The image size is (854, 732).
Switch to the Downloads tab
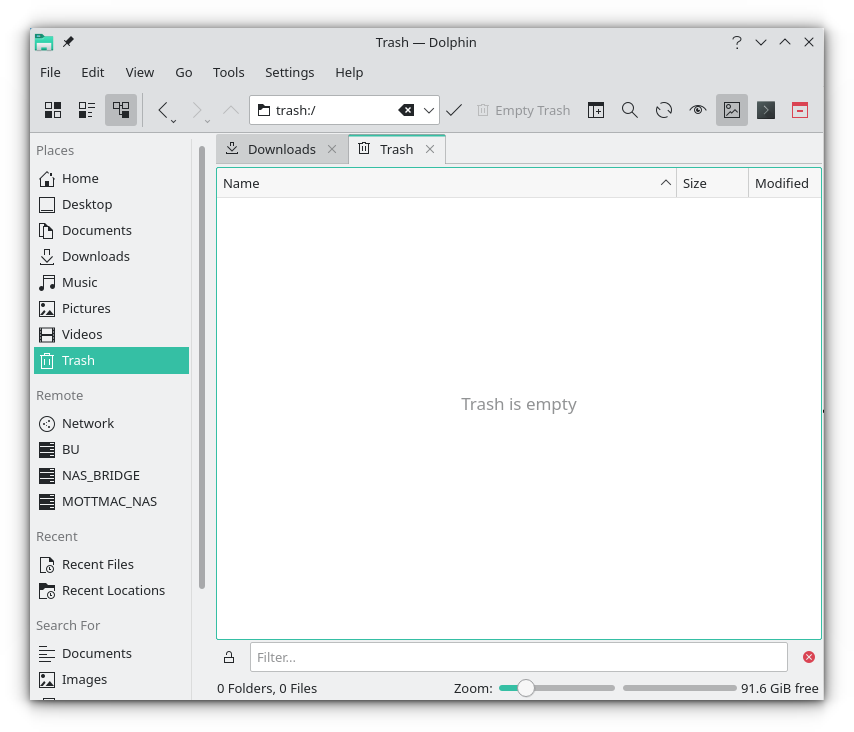pos(282,149)
